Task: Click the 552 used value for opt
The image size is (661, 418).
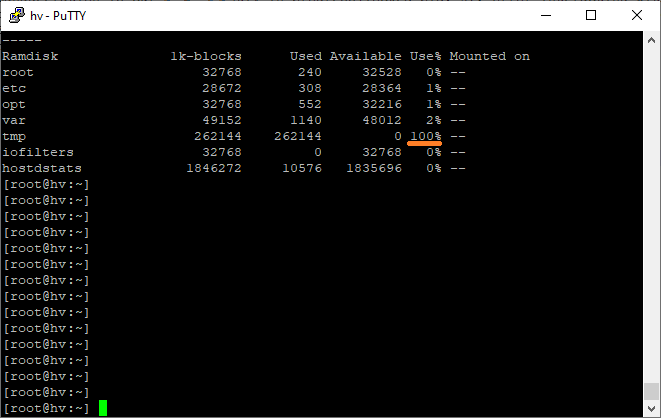Action: (x=310, y=104)
